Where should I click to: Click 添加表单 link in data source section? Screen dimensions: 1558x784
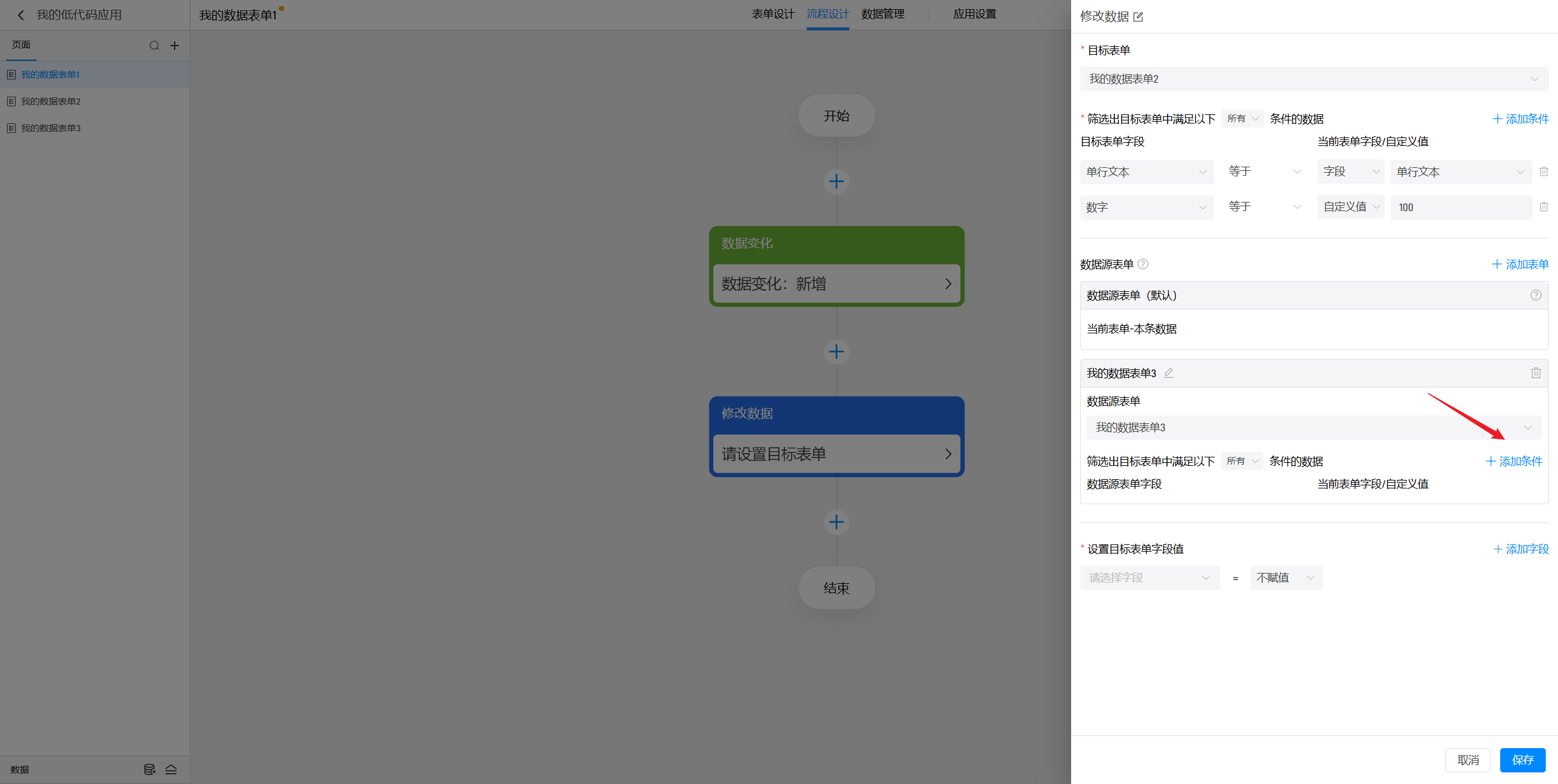[x=1520, y=264]
